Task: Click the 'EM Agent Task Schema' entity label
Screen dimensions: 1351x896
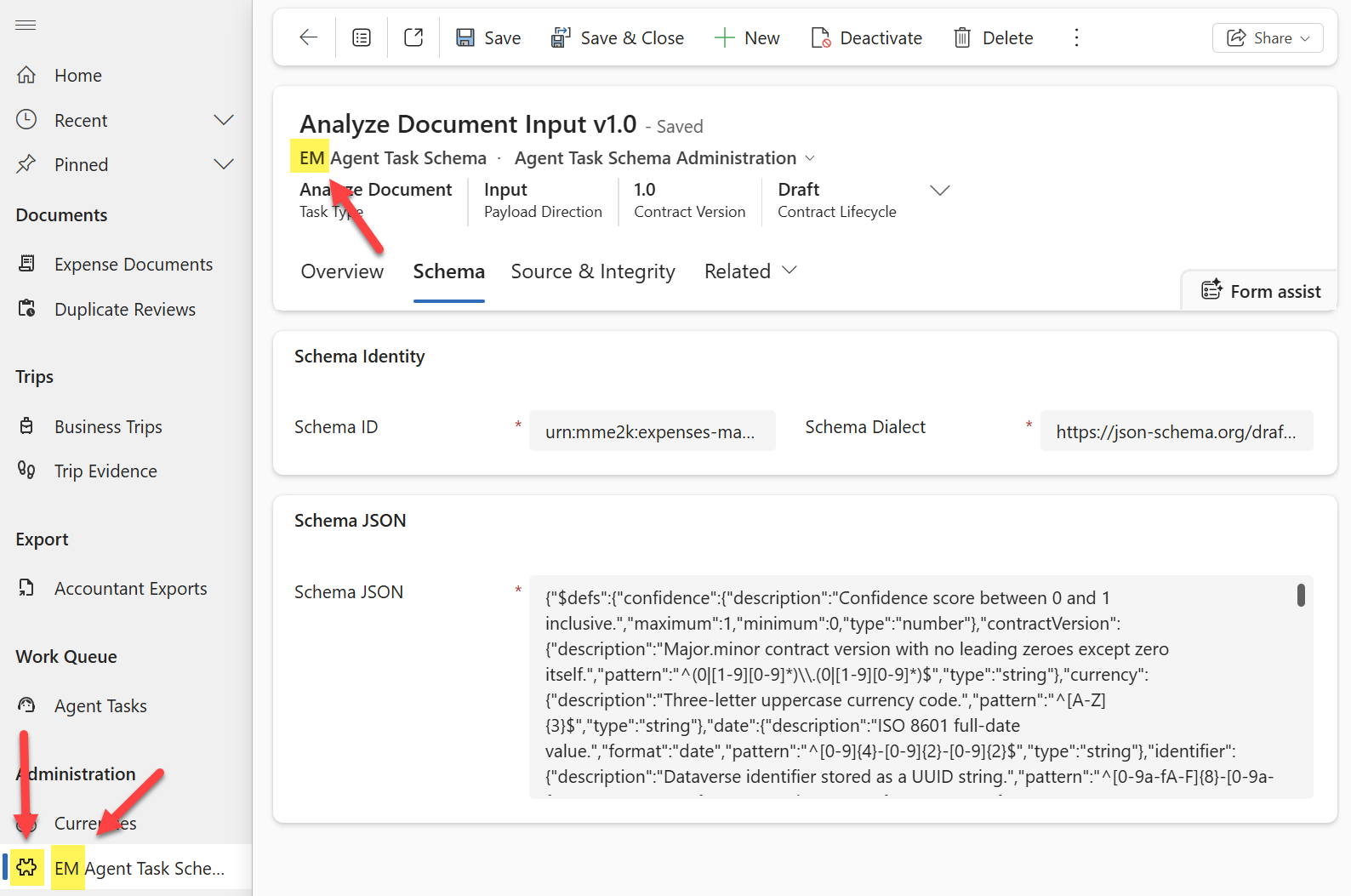Action: click(x=393, y=158)
